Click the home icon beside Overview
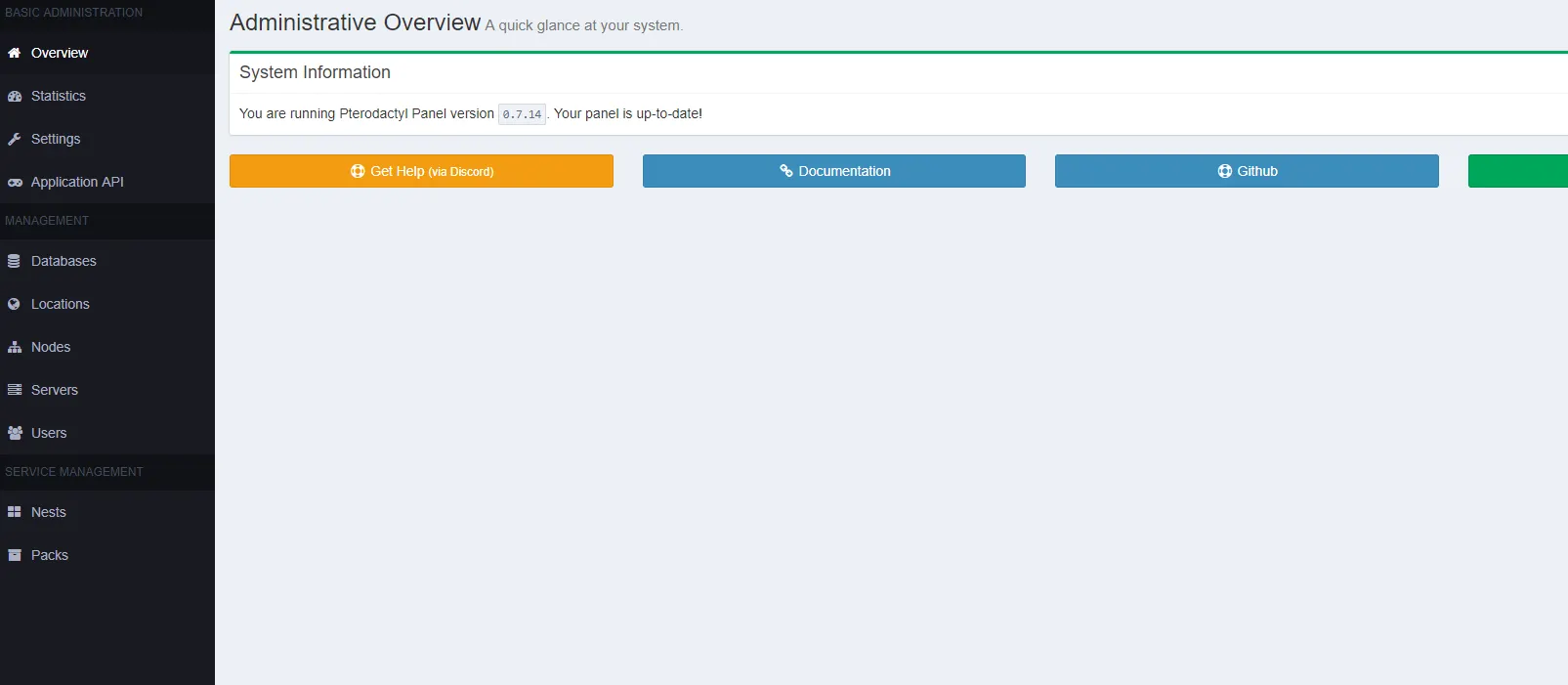 (x=15, y=53)
